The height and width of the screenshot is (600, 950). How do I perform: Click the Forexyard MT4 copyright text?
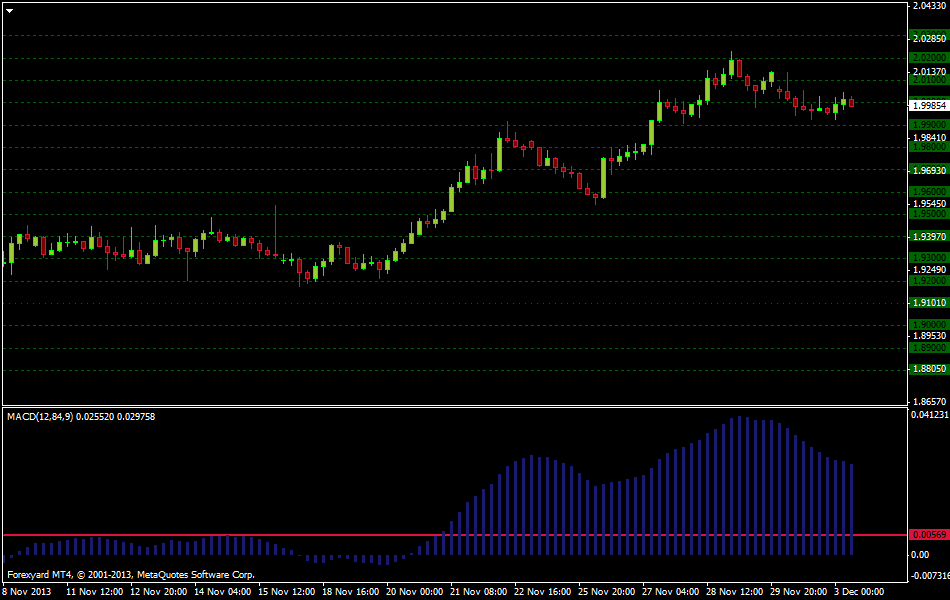[x=130, y=574]
